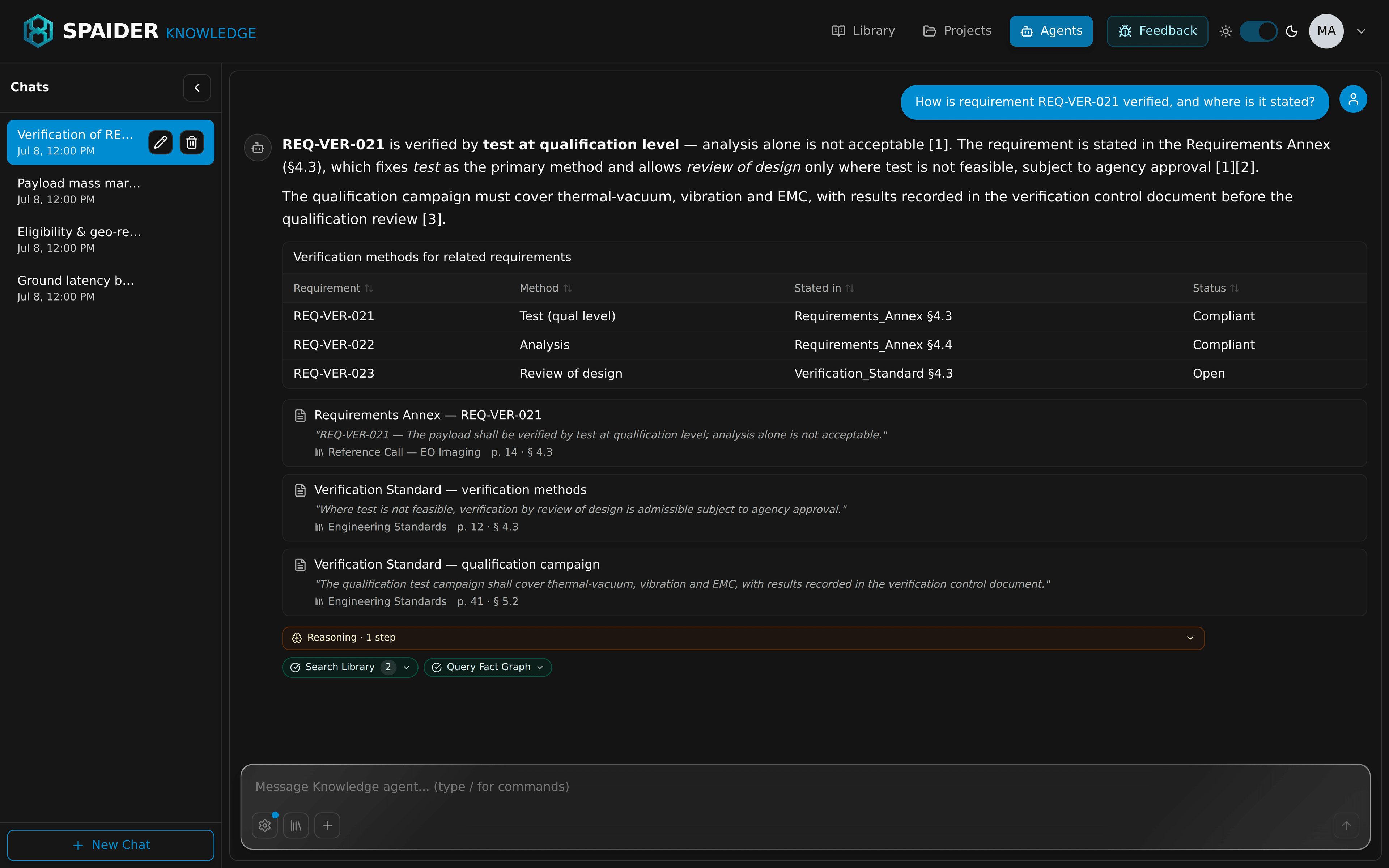Screen dimensions: 1389x868
Task: Click the Search Library check icon
Action: point(295,667)
